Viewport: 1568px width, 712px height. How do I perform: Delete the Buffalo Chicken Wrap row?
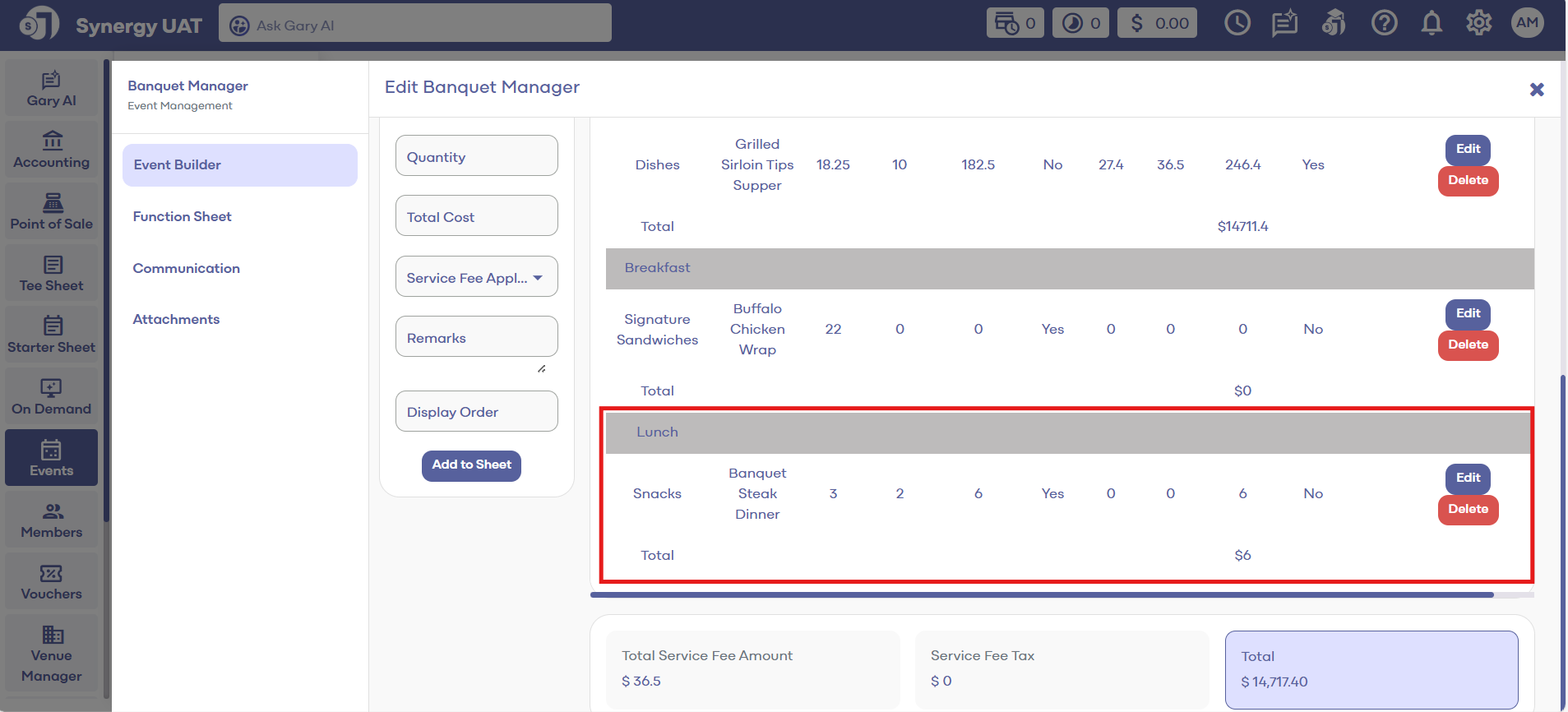(1468, 344)
